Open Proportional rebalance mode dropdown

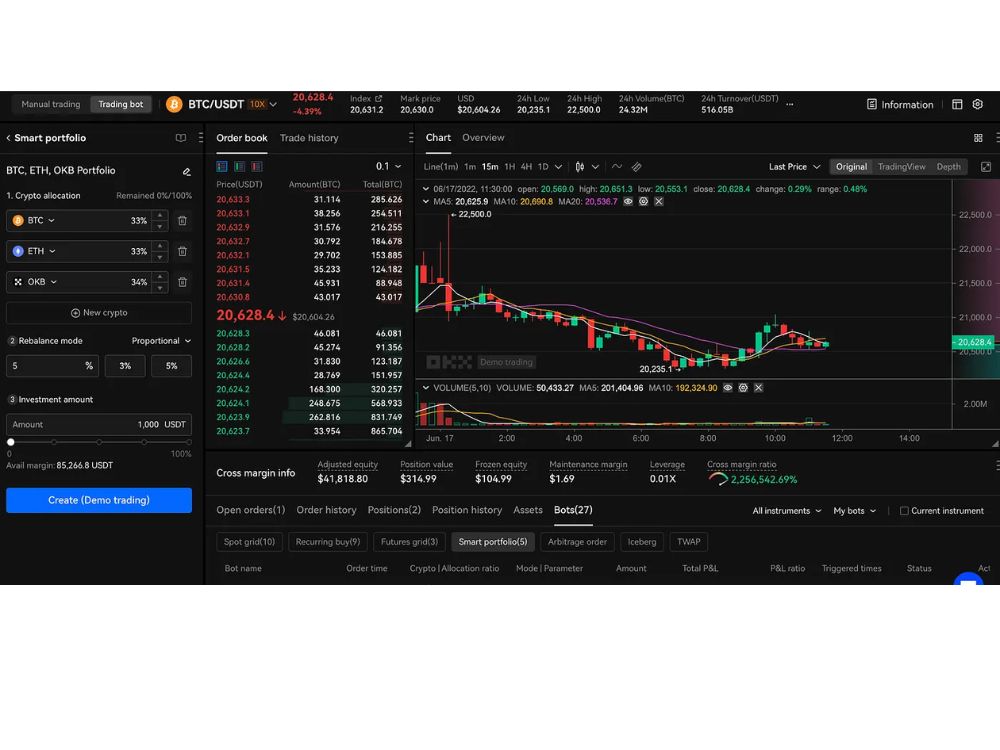[x=161, y=341]
